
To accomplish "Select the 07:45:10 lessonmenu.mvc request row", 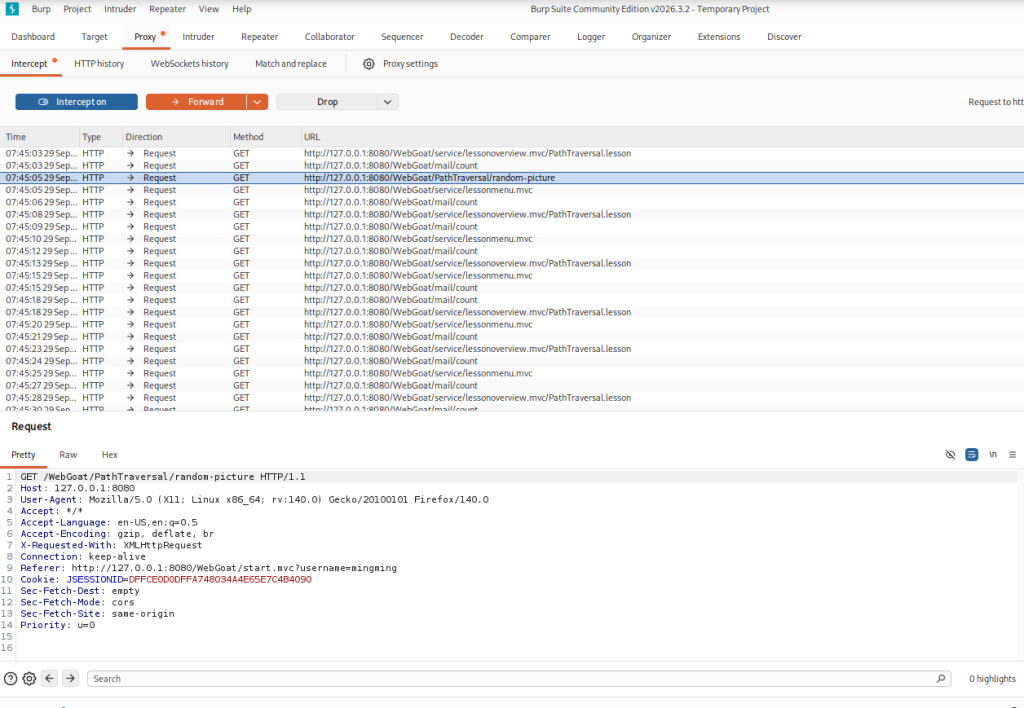I will 512,239.
